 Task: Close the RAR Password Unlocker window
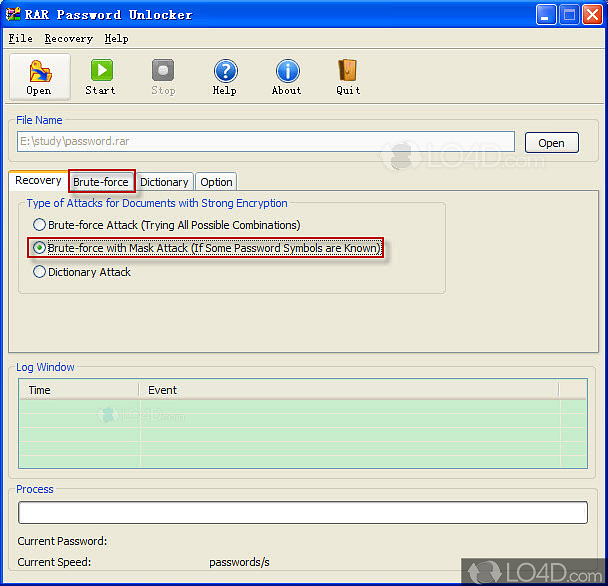pyautogui.click(x=592, y=15)
